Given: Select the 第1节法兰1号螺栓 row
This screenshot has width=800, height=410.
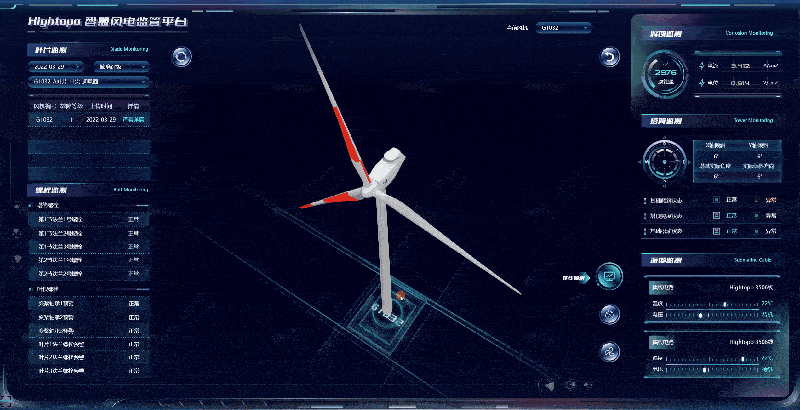Looking at the screenshot, I should coord(89,220).
